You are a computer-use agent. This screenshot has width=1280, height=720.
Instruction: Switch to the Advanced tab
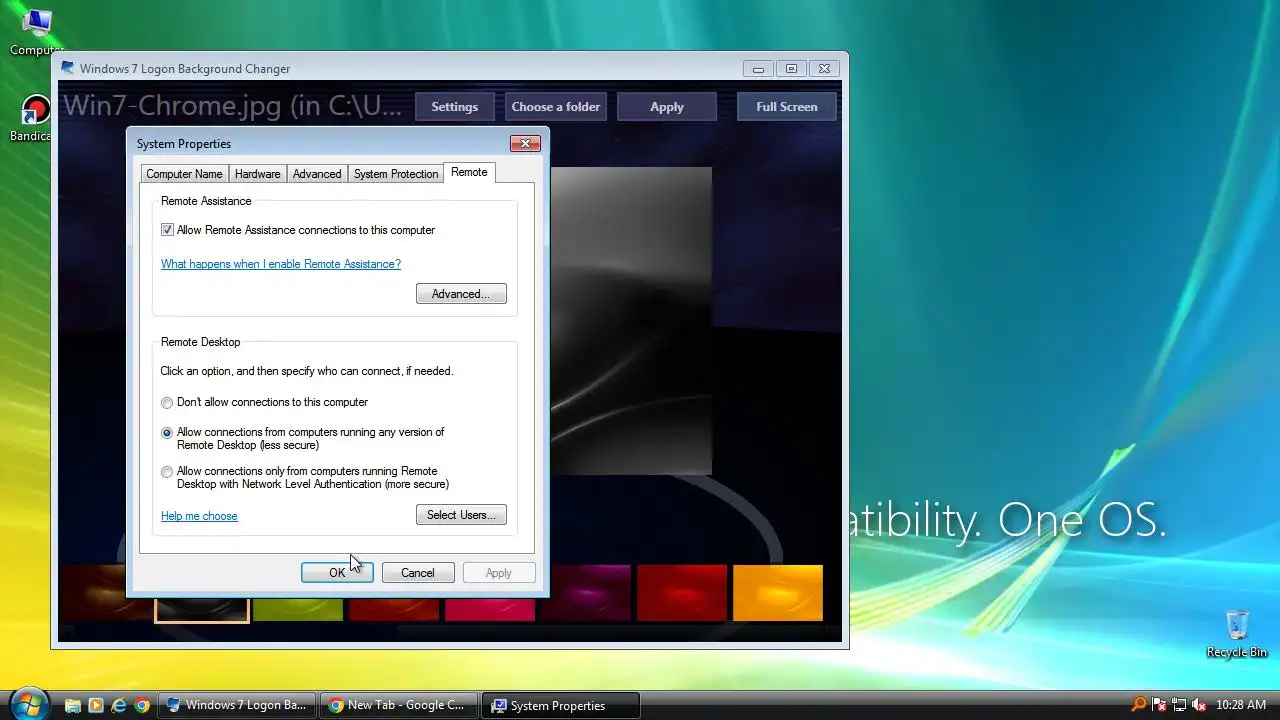click(317, 174)
